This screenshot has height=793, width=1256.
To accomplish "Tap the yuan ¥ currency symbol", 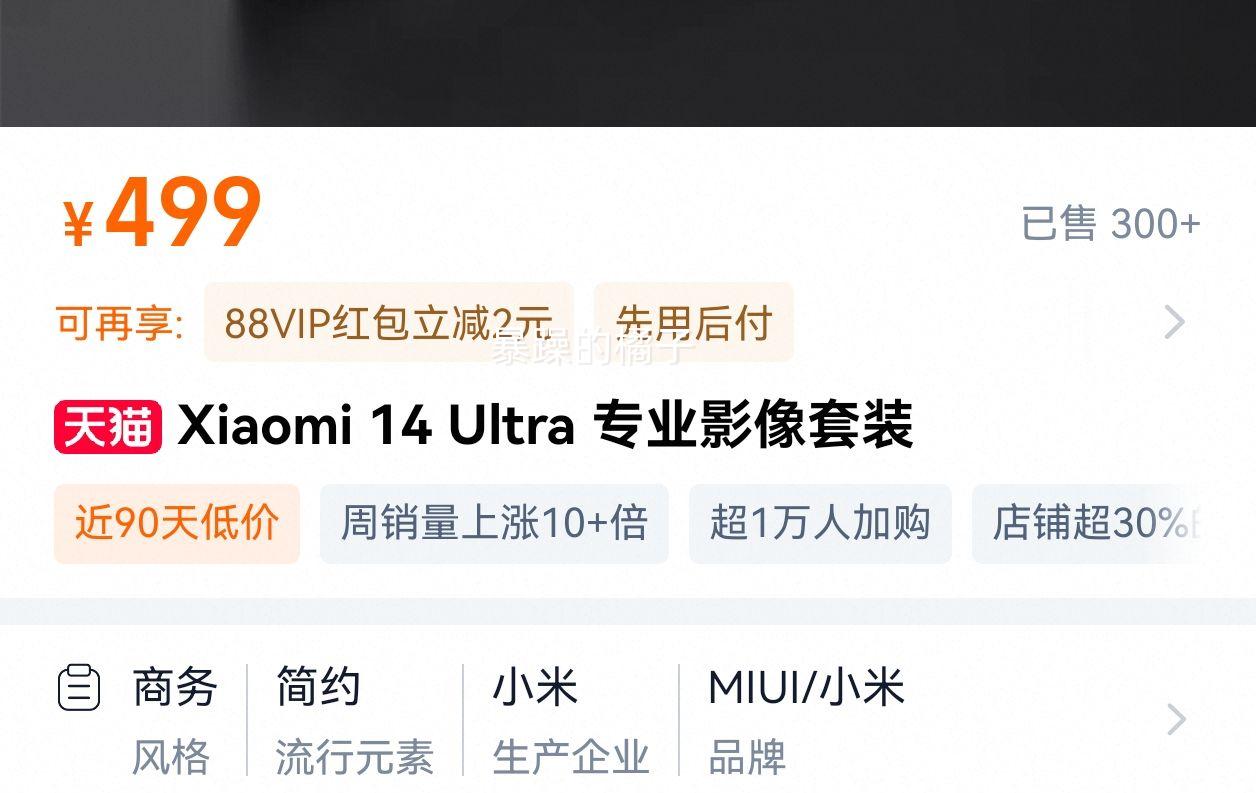I will pos(78,224).
